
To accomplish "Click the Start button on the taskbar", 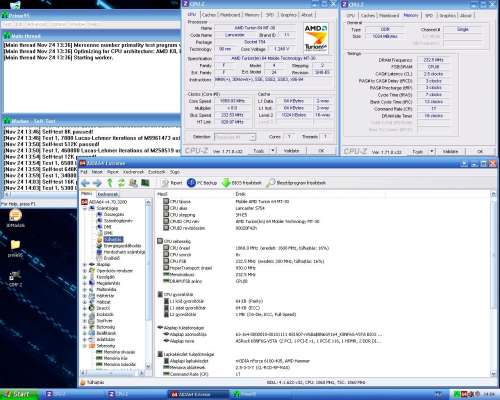I will tap(19, 394).
